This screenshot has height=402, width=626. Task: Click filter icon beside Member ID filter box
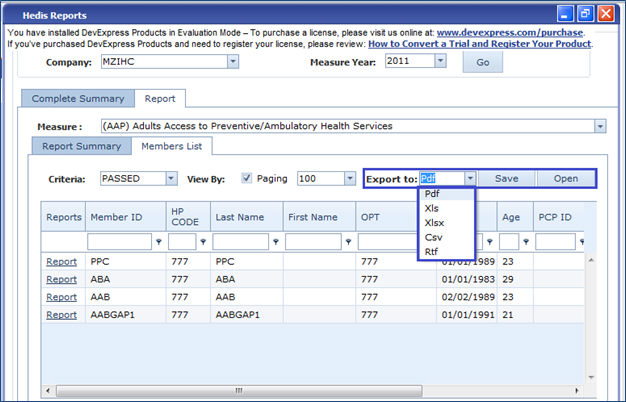pos(158,242)
